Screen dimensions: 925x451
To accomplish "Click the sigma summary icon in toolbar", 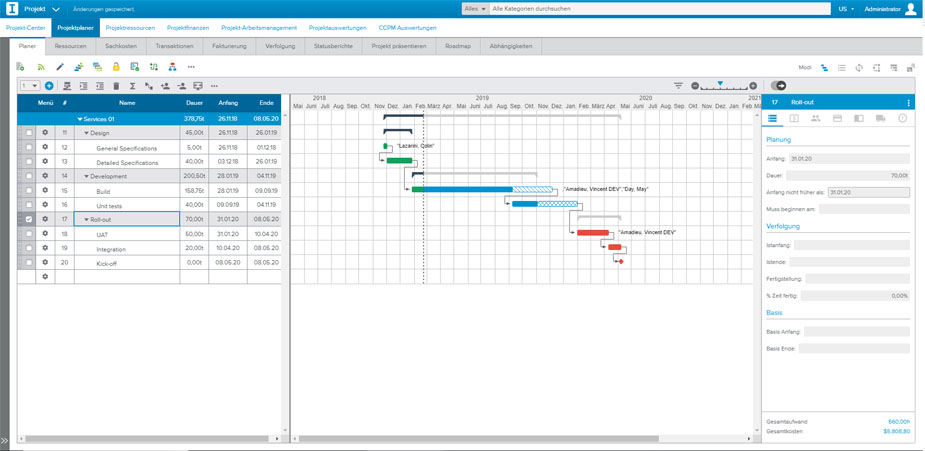I will click(132, 86).
